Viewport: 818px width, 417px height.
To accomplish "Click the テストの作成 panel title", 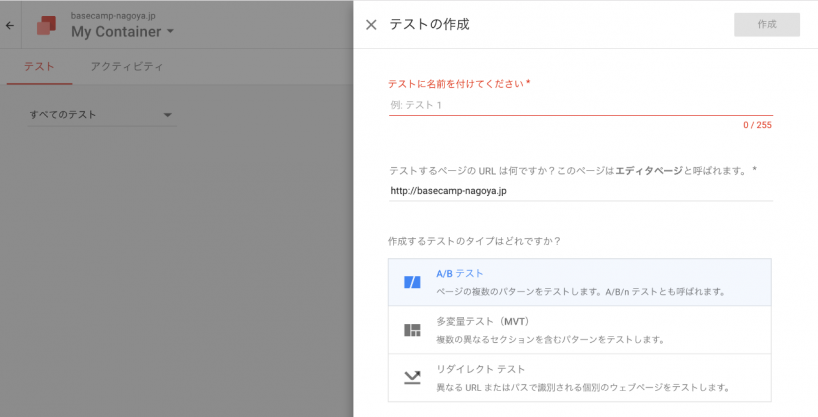I will (x=429, y=25).
